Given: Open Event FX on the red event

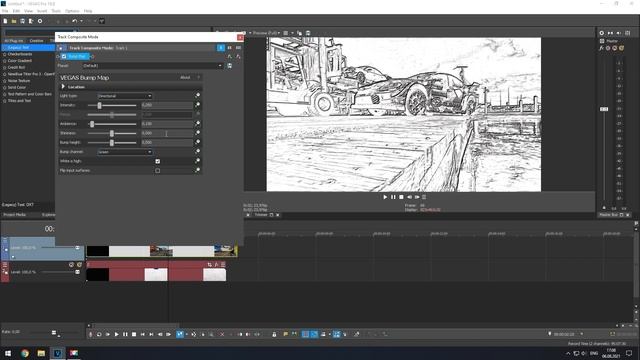Looking at the screenshot, I should click(x=216, y=264).
